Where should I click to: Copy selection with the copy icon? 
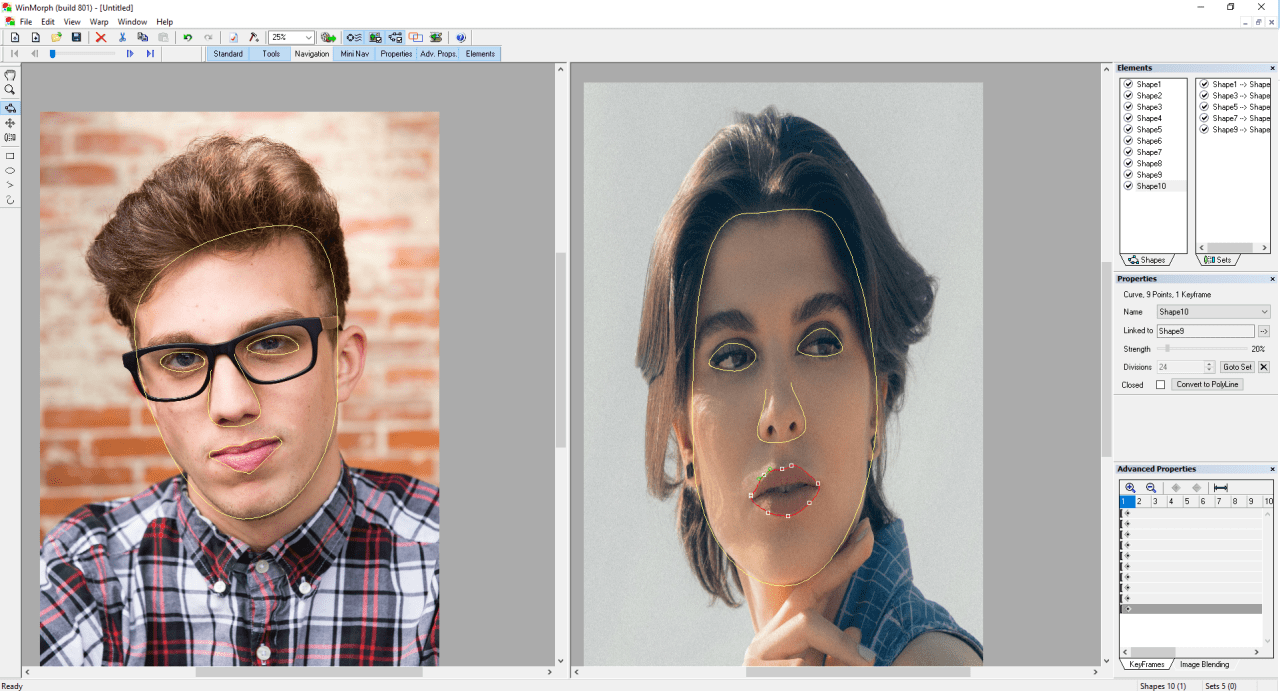(x=142, y=37)
